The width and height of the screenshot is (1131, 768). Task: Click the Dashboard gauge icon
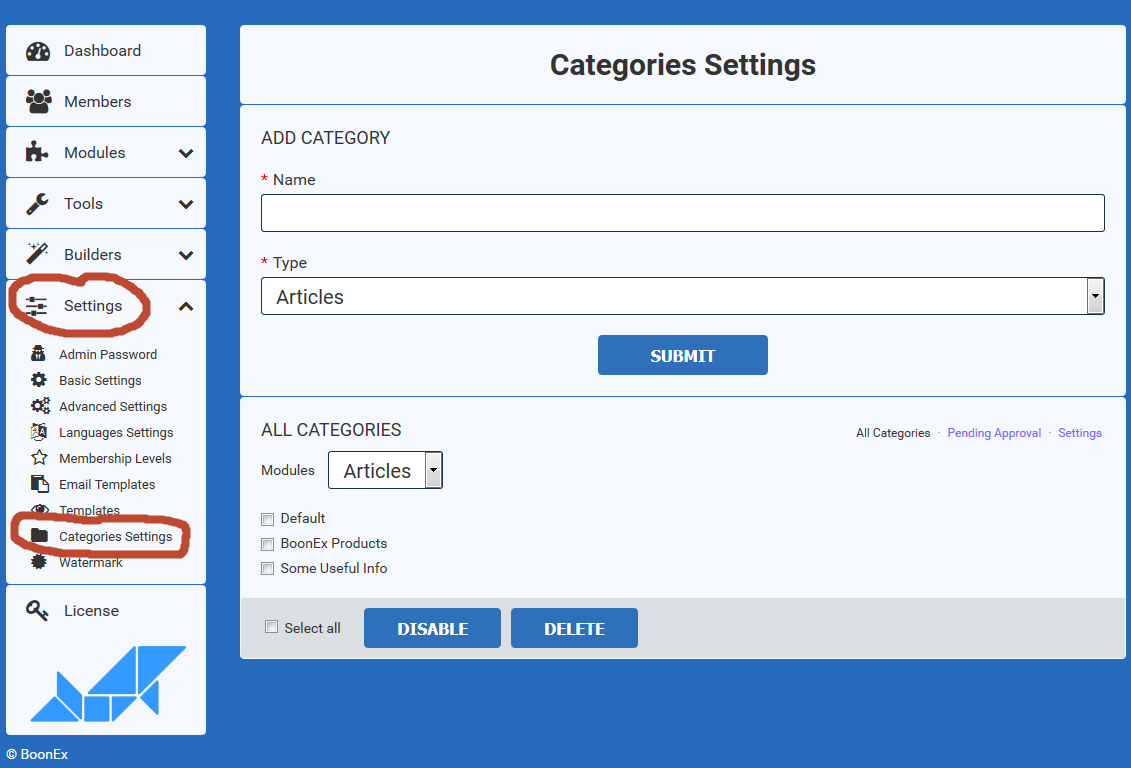[x=38, y=51]
